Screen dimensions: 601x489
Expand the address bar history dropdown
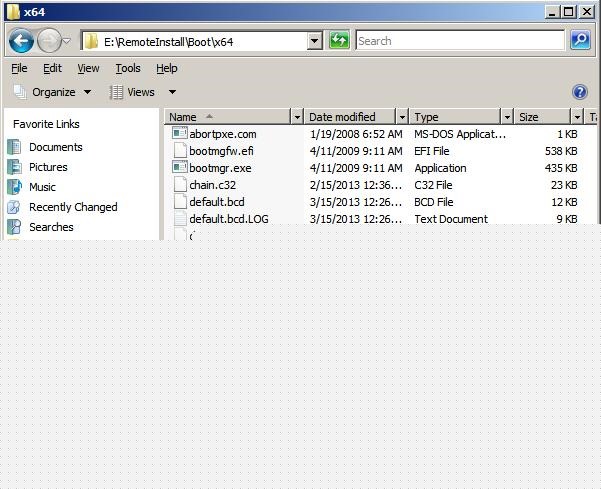pyautogui.click(x=314, y=41)
